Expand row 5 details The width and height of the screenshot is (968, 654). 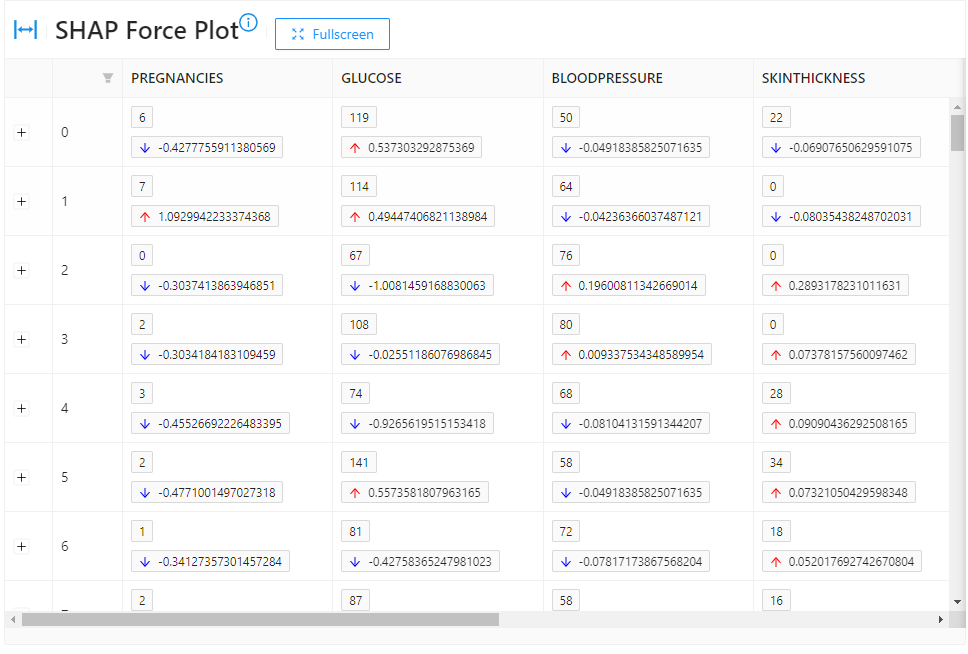click(x=22, y=477)
